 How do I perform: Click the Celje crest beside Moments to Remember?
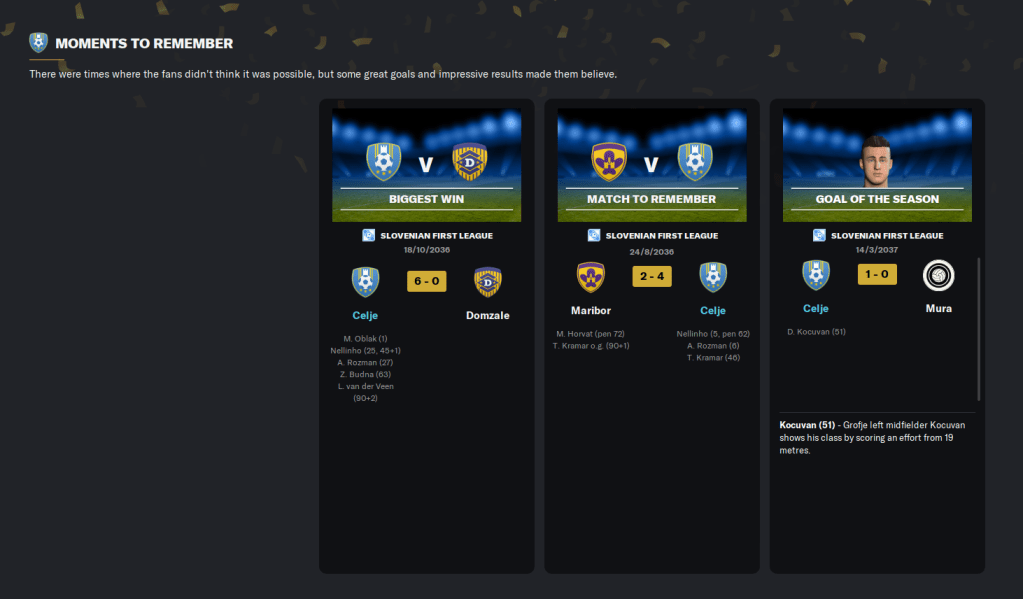point(38,42)
